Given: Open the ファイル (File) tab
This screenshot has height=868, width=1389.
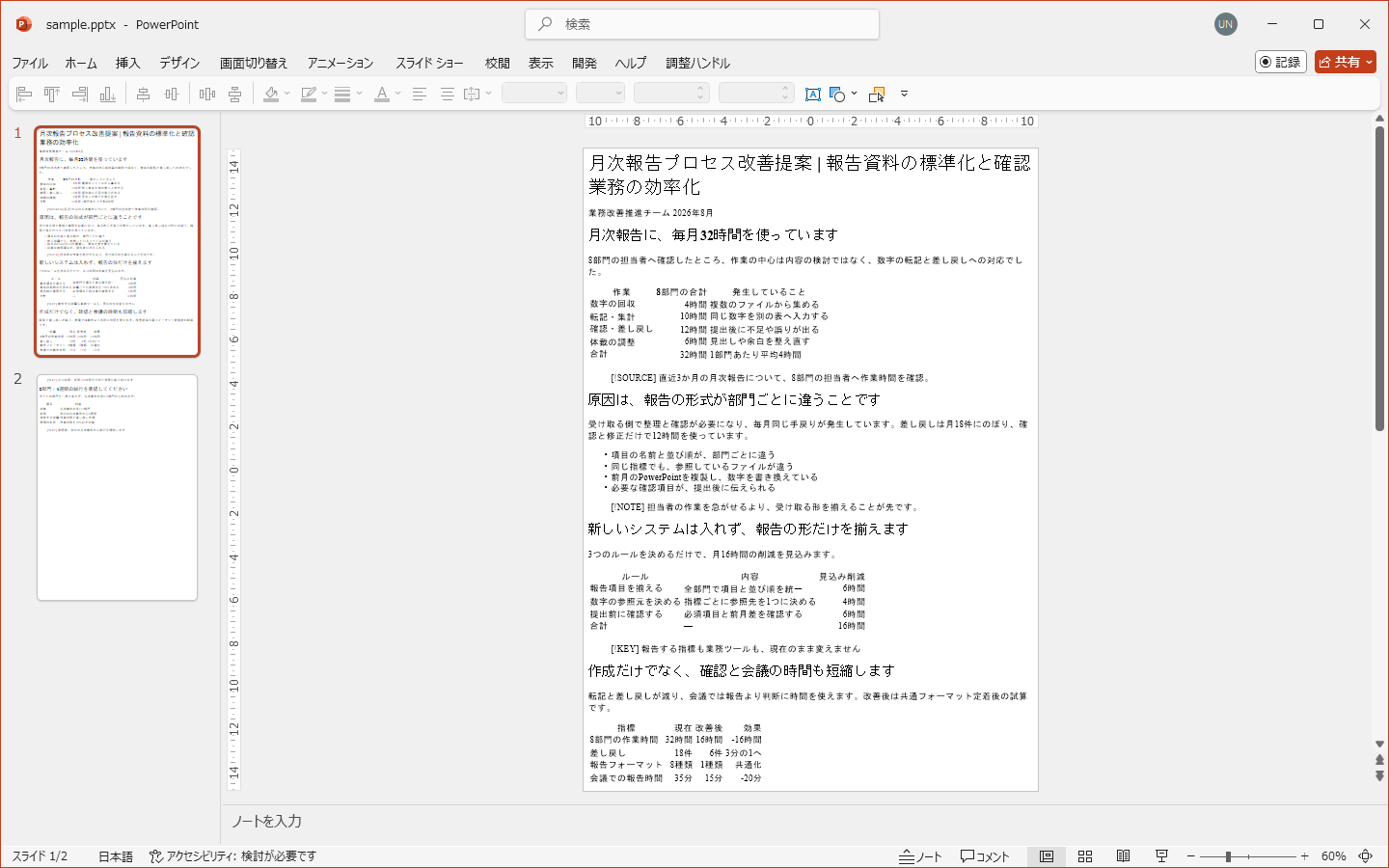Looking at the screenshot, I should click(30, 63).
